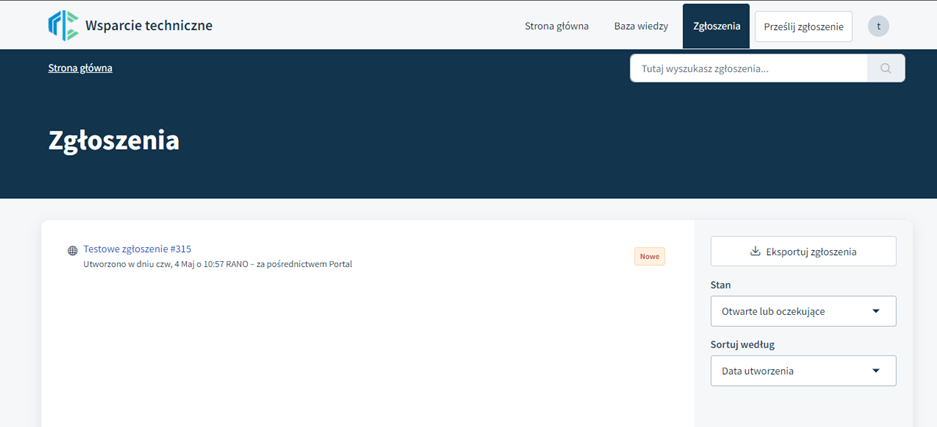
Task: Open the user avatar "t" menu
Action: pyautogui.click(x=878, y=26)
